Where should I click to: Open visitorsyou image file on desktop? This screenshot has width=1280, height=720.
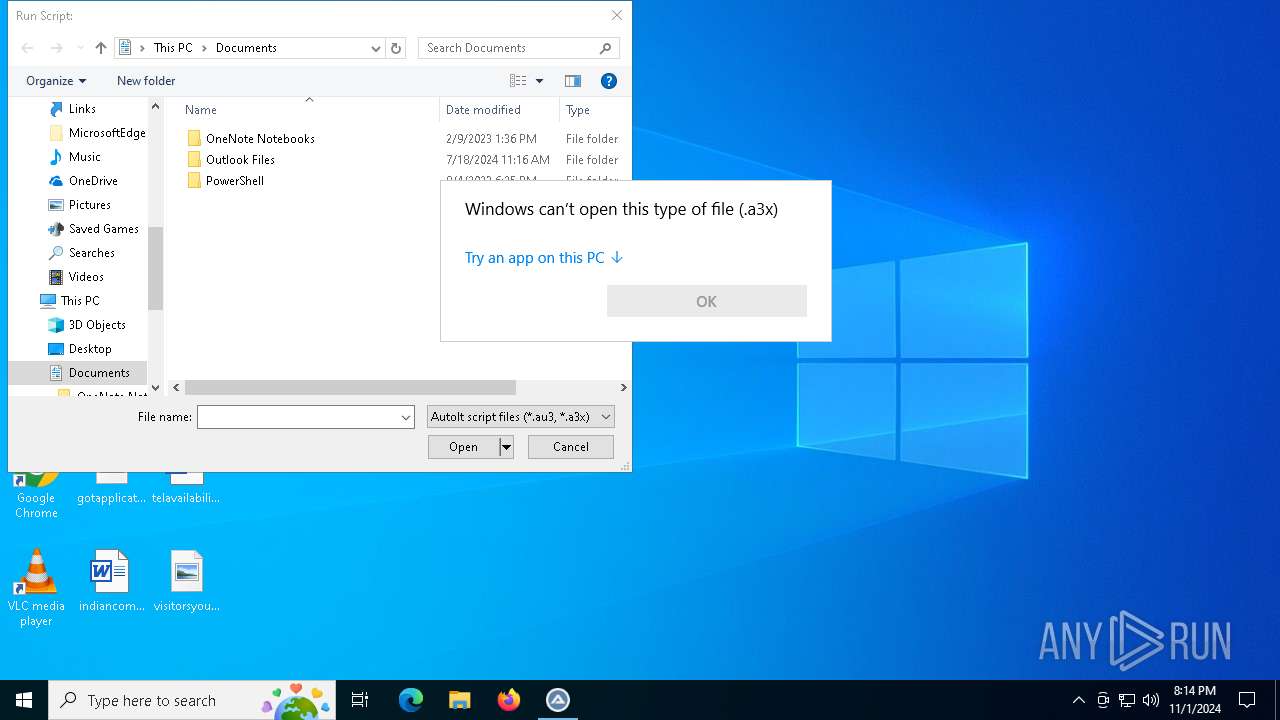[x=186, y=580]
